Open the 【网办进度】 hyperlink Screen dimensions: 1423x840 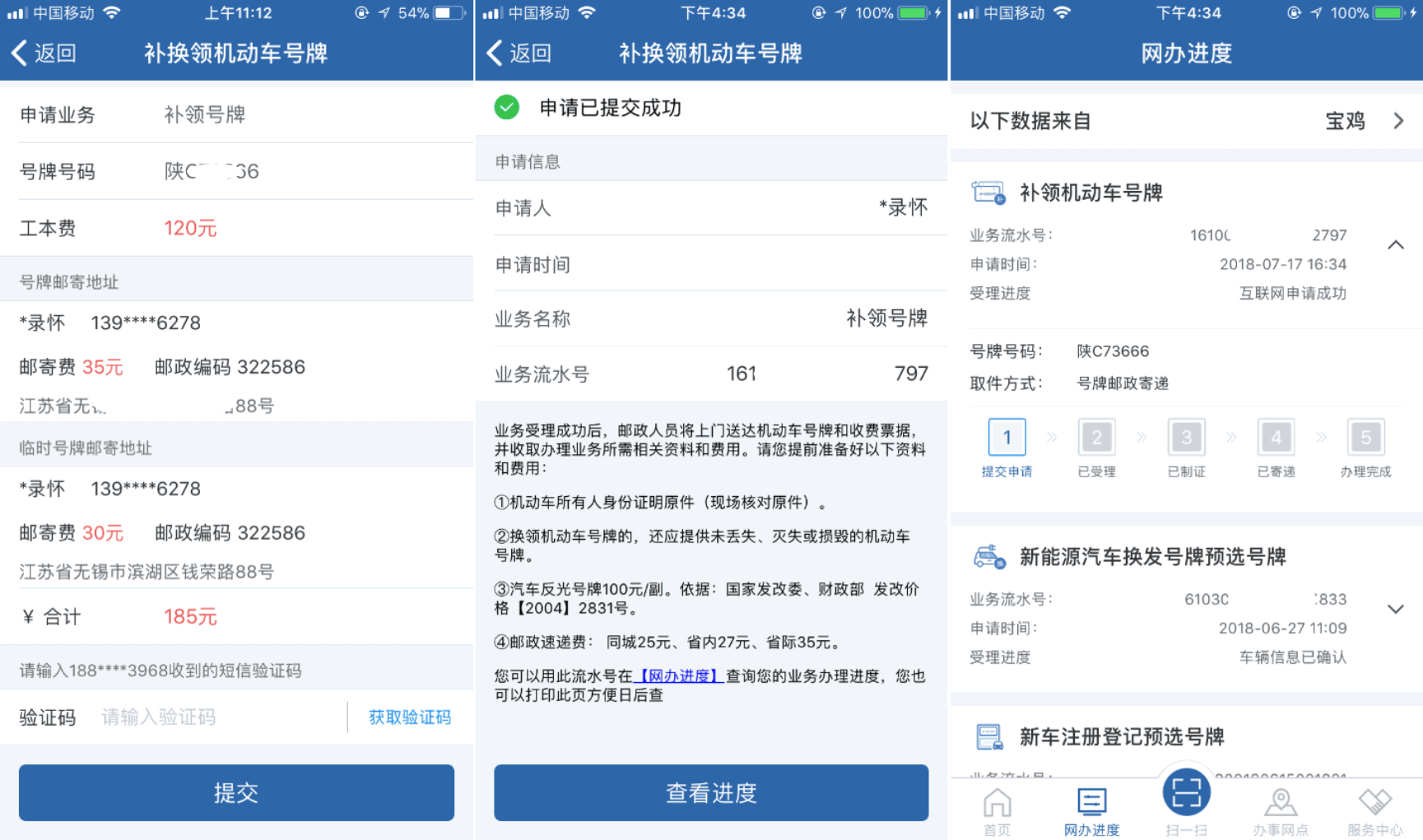pyautogui.click(x=679, y=676)
